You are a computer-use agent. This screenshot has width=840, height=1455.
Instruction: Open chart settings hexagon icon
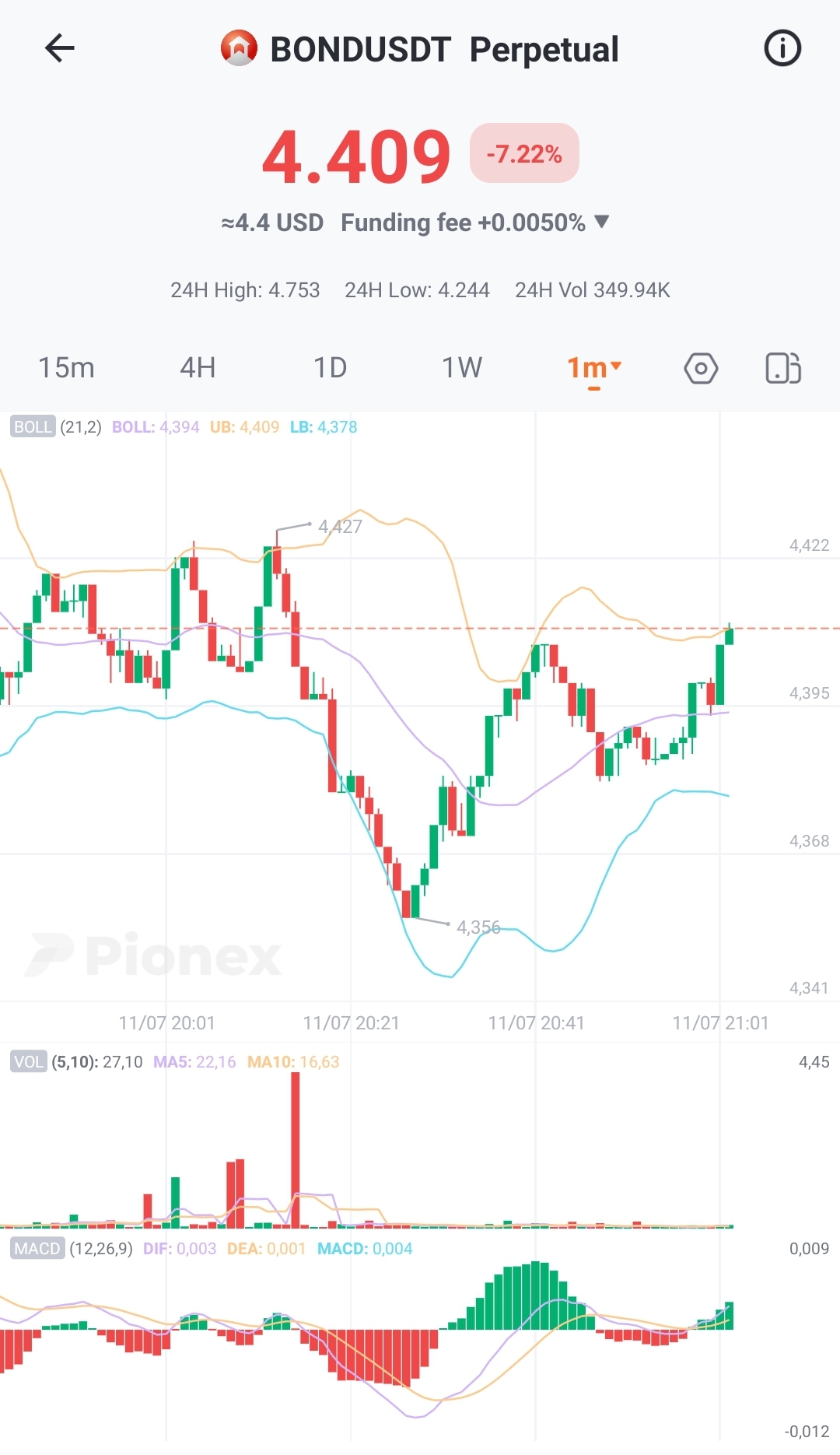tap(701, 368)
